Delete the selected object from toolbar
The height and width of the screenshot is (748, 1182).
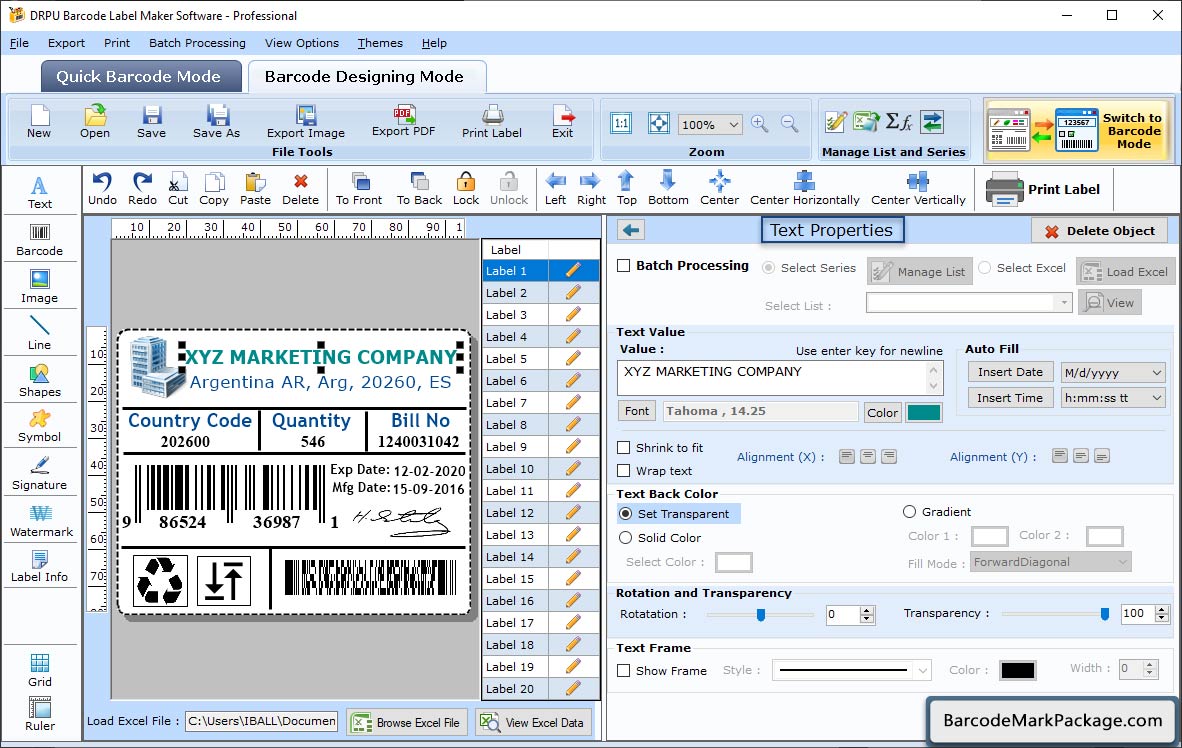tap(300, 189)
